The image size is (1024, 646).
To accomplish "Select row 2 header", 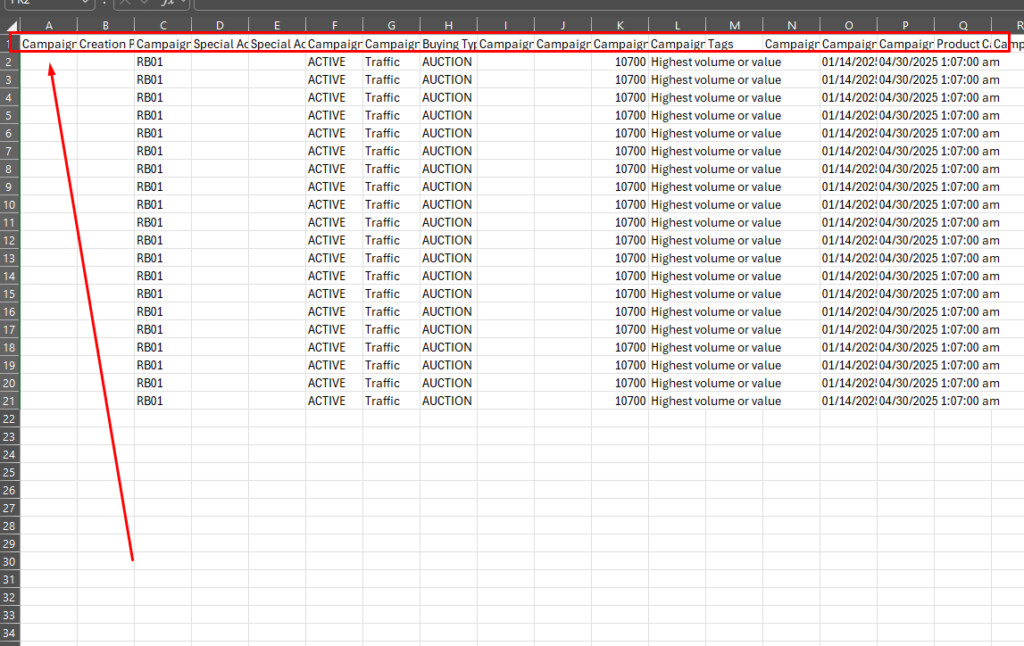I will (x=10, y=62).
